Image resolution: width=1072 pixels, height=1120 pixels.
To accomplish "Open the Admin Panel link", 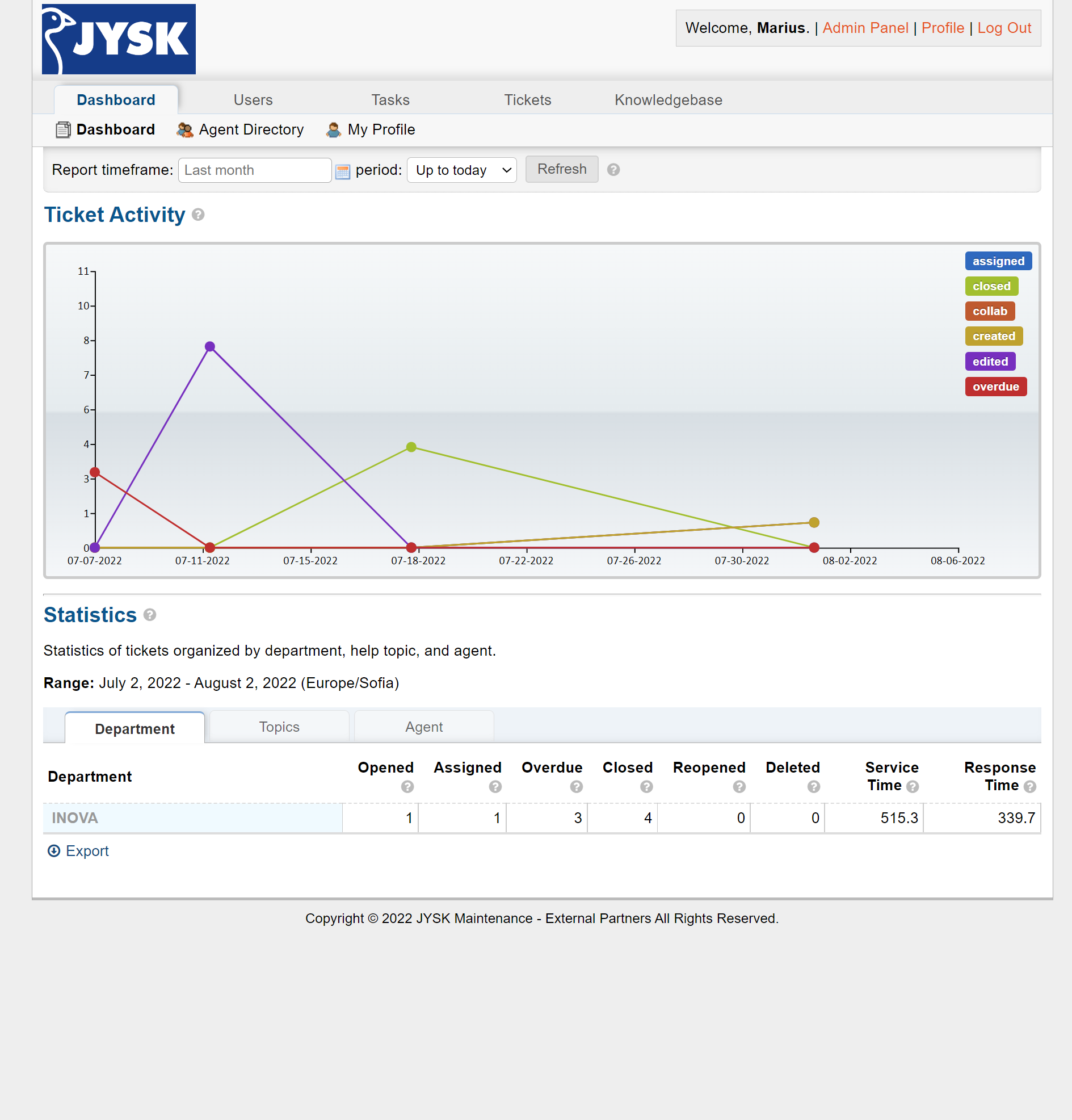I will pos(865,28).
